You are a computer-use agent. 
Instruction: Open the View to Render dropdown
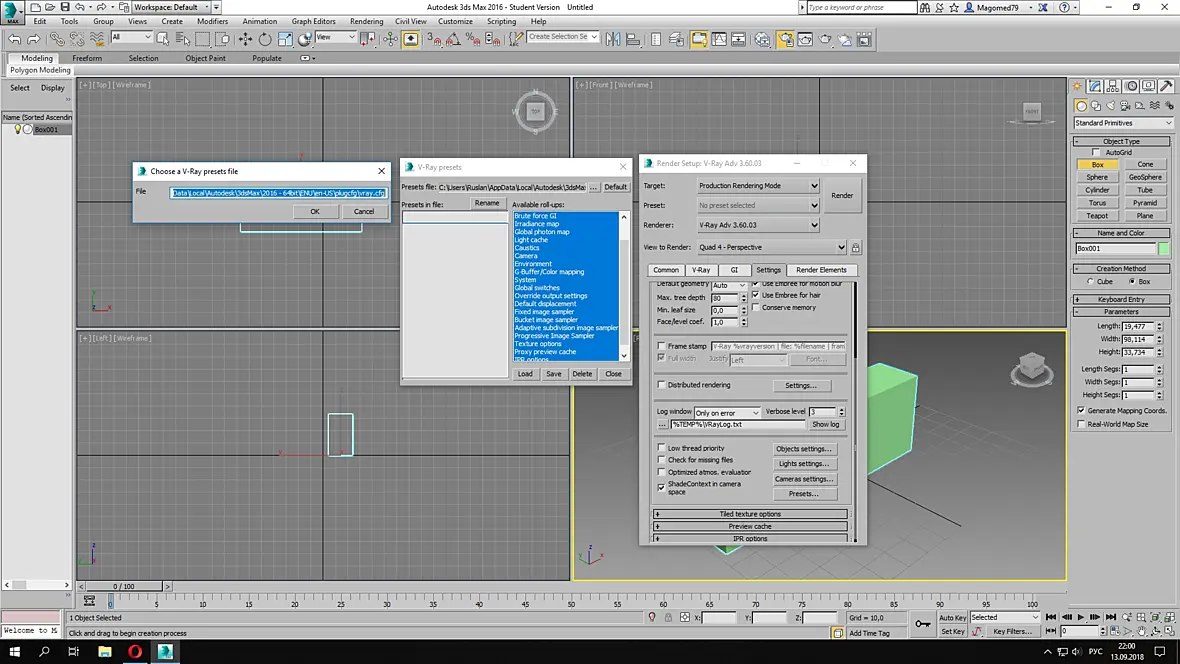(x=771, y=247)
